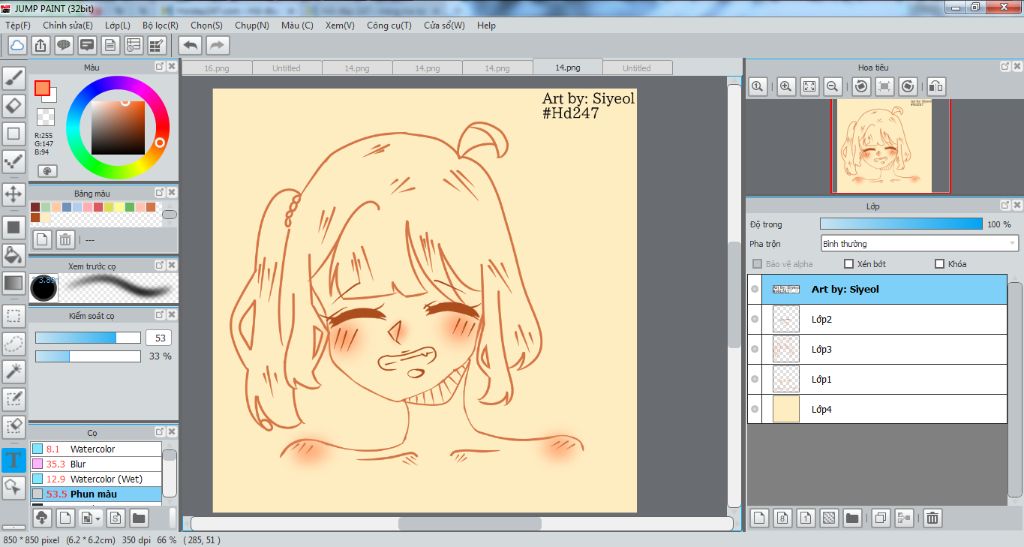Select the Eraser tool

(x=14, y=106)
